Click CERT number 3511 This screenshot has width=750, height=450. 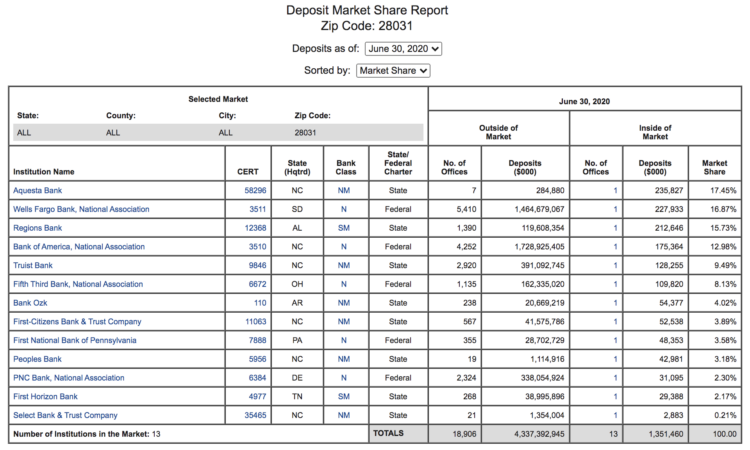pos(257,209)
